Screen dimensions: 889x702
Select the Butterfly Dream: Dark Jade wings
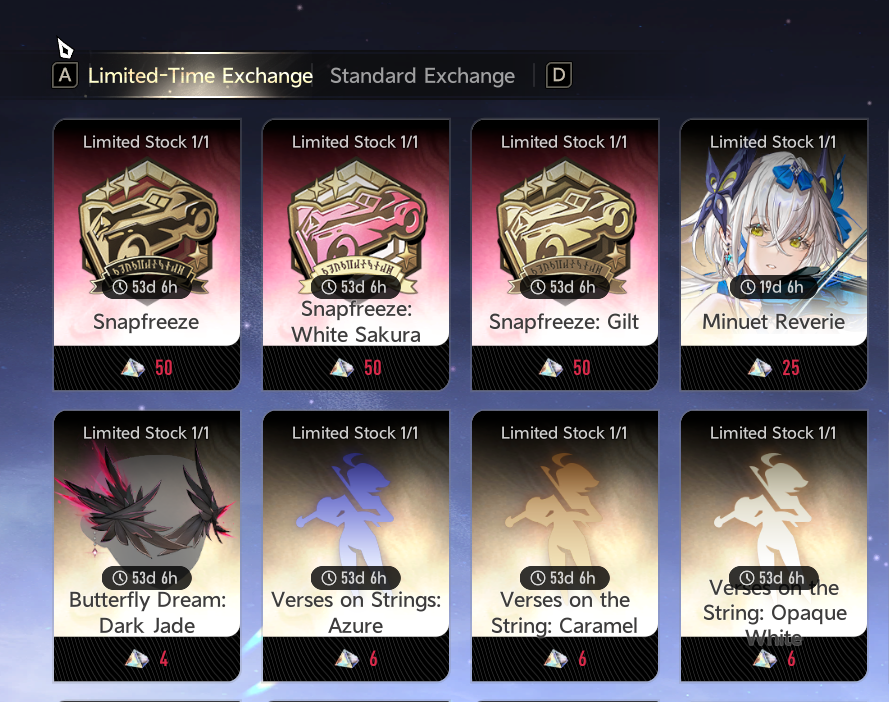pos(145,510)
